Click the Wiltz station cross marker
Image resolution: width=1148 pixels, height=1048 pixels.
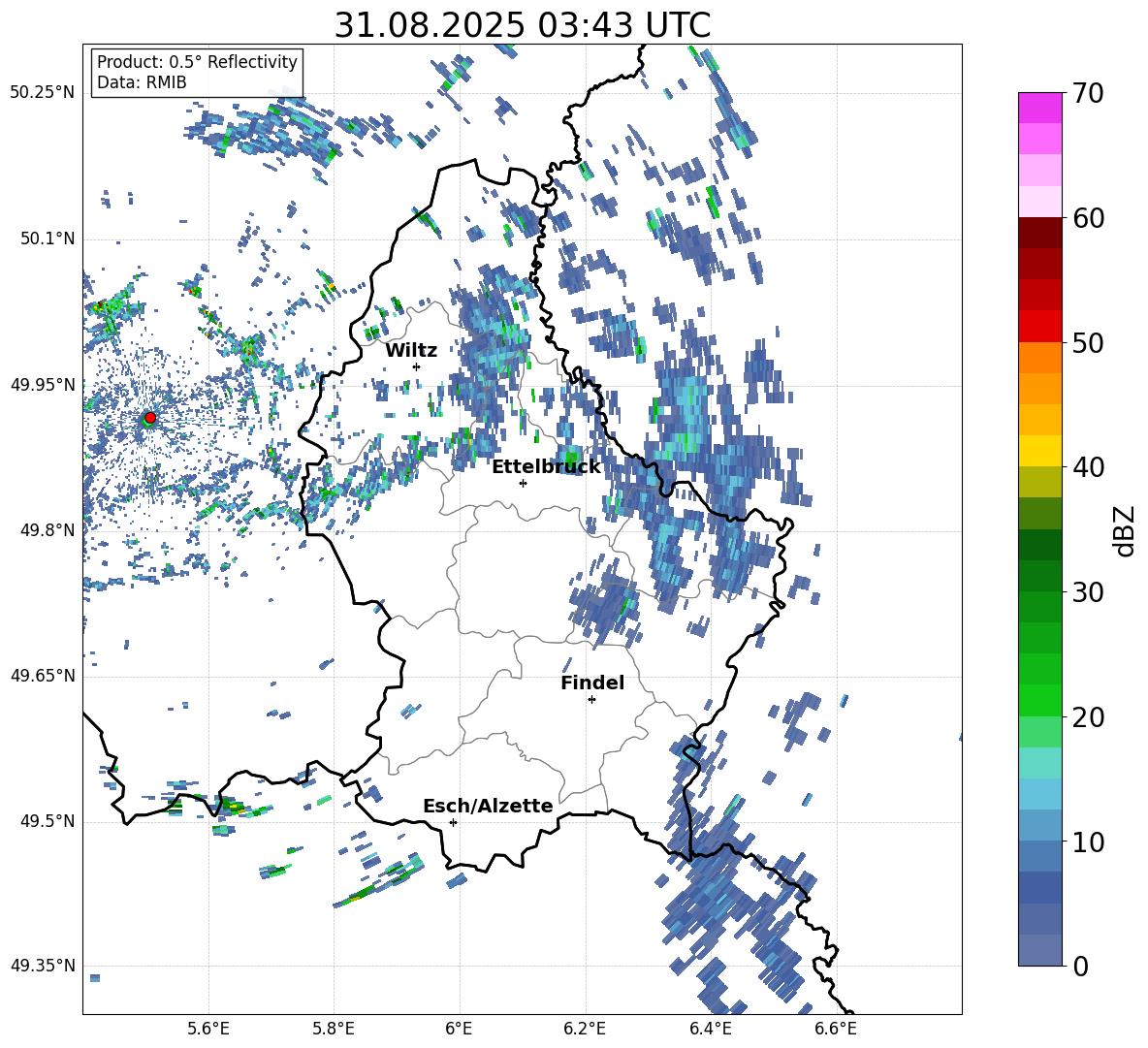pyautogui.click(x=417, y=366)
